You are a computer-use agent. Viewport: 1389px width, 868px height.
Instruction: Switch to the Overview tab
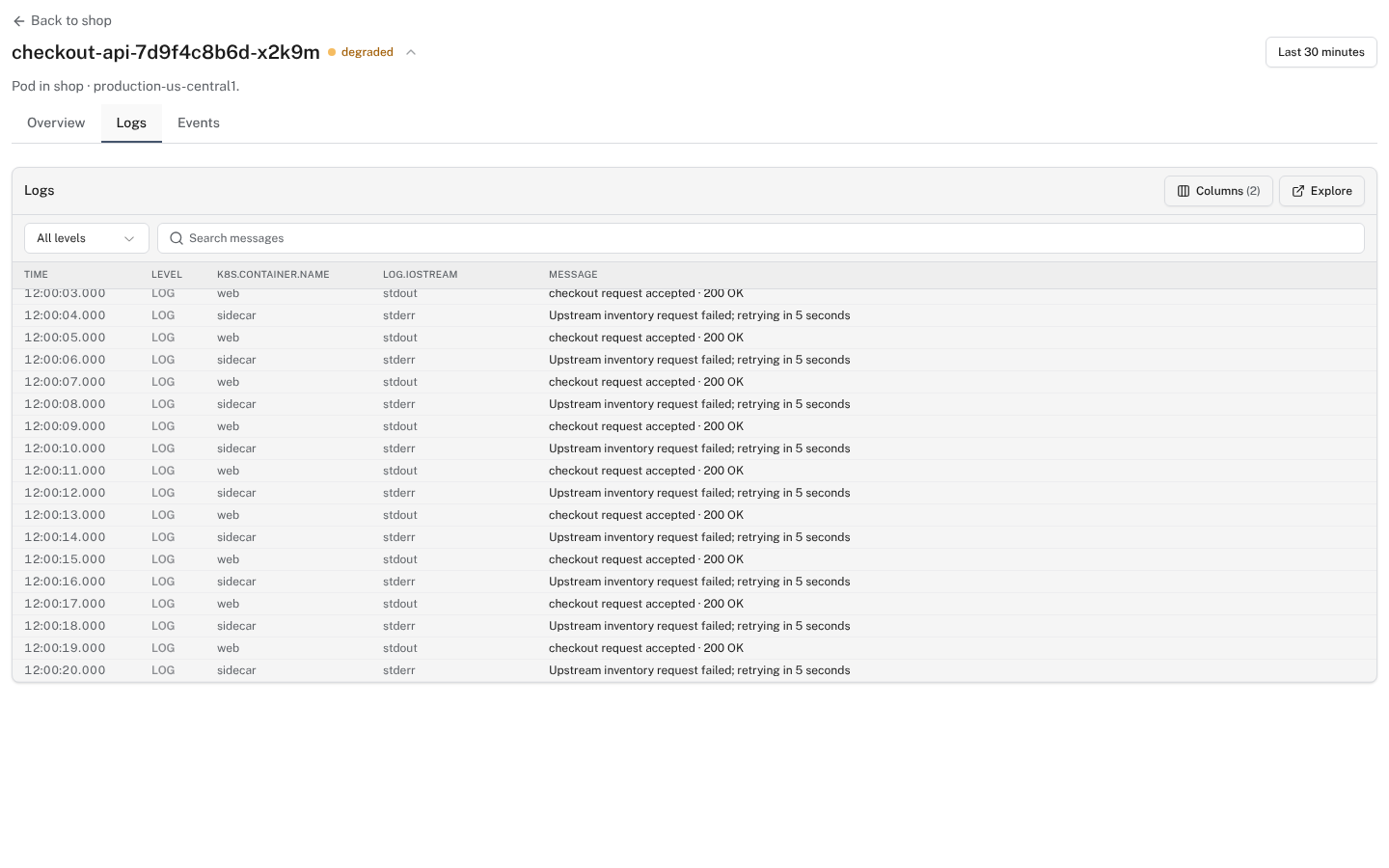[56, 123]
